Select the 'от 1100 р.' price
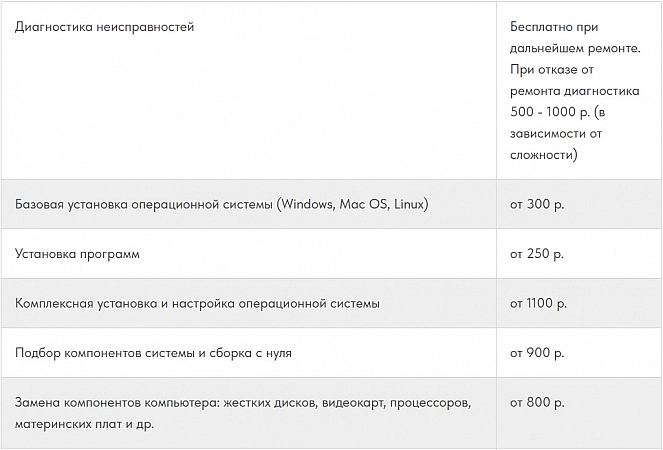This screenshot has width=663, height=450. point(538,303)
